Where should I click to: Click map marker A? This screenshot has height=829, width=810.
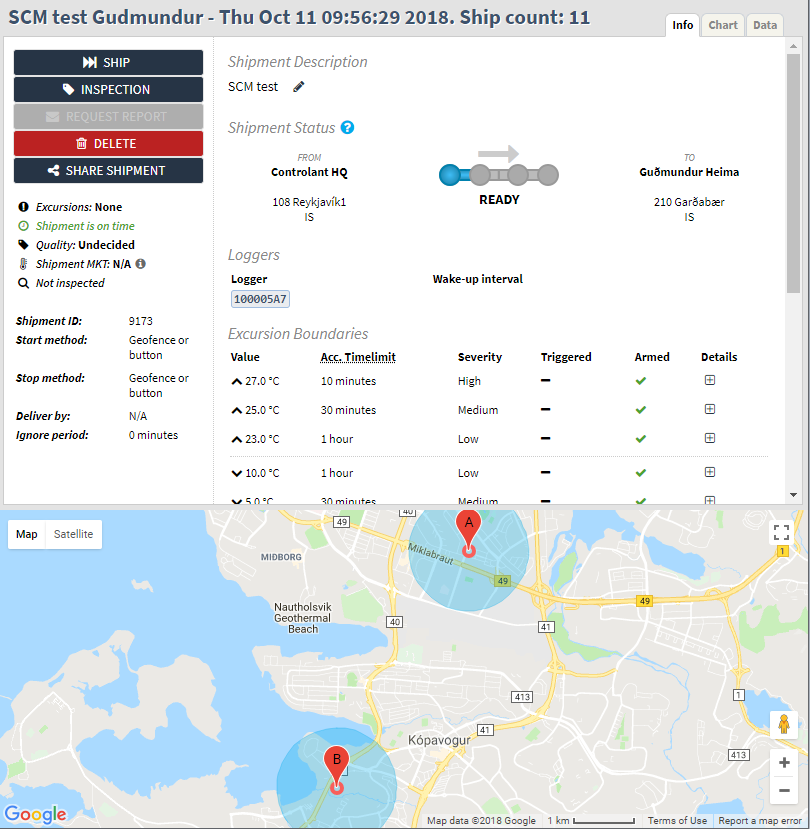click(468, 531)
